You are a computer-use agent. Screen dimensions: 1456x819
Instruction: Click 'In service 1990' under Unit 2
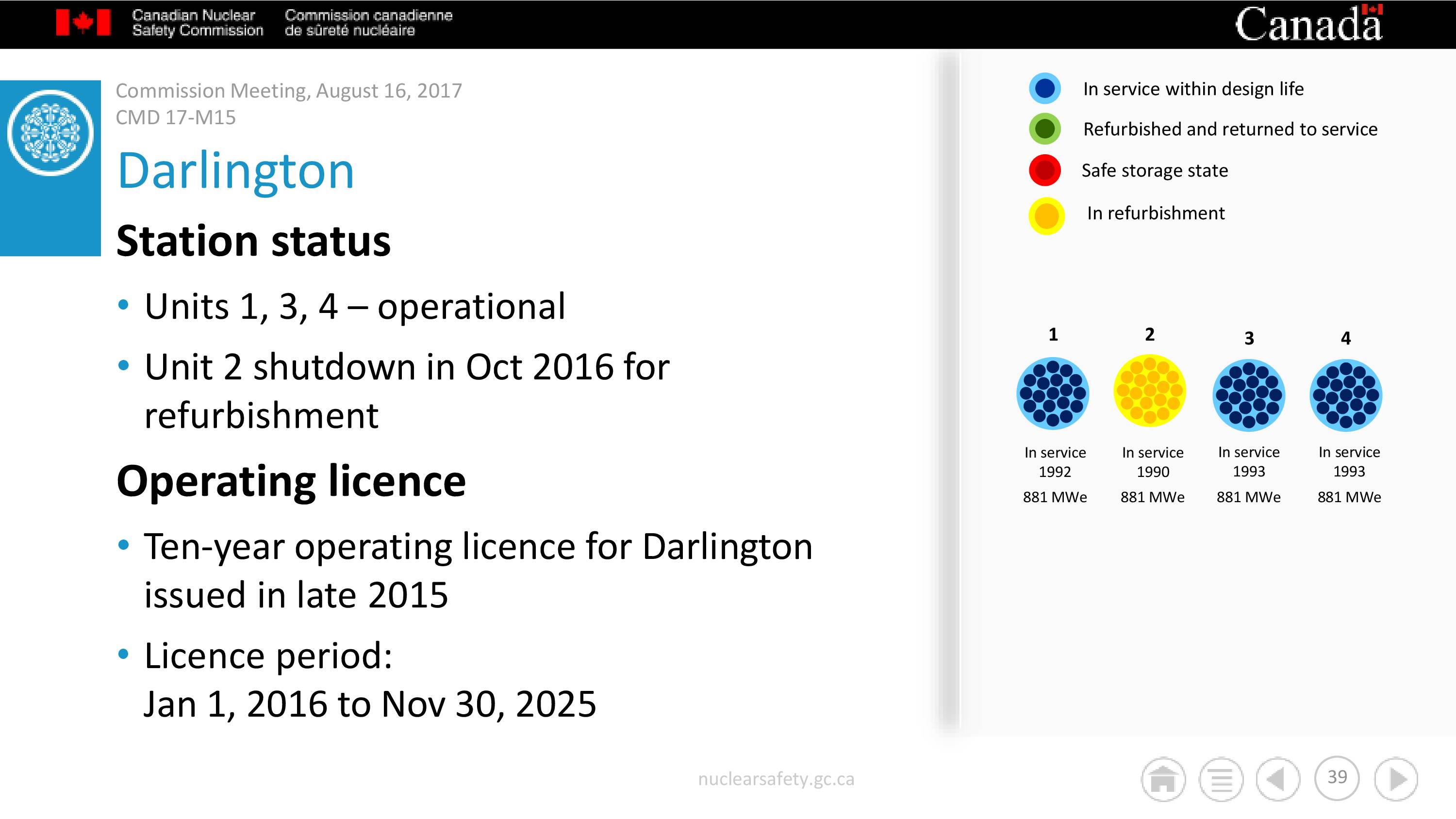pyautogui.click(x=1153, y=462)
